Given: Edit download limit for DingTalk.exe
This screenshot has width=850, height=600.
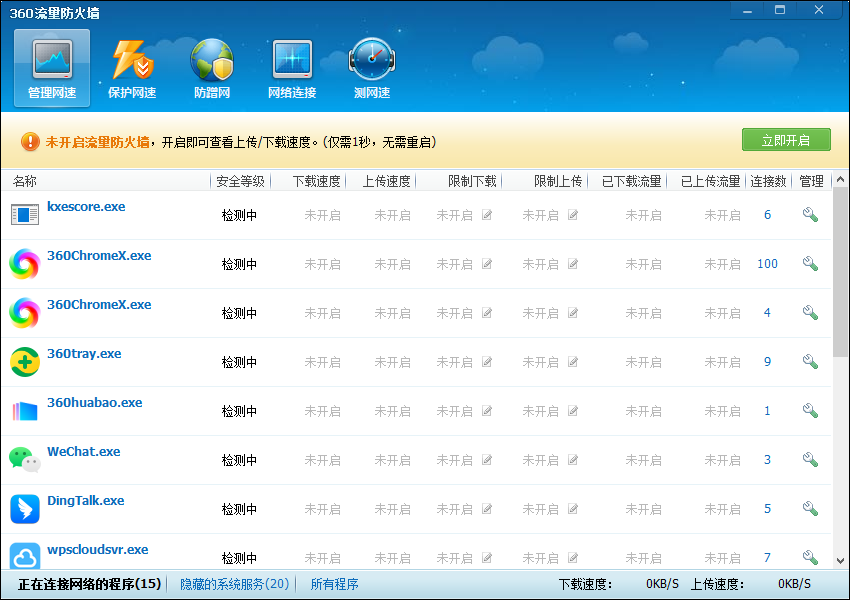Looking at the screenshot, I should click(x=487, y=509).
